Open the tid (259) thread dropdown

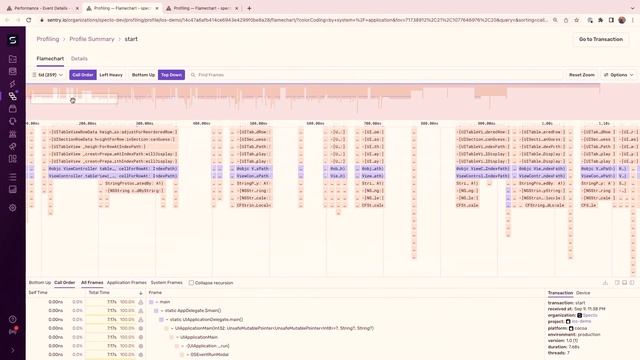coord(48,75)
